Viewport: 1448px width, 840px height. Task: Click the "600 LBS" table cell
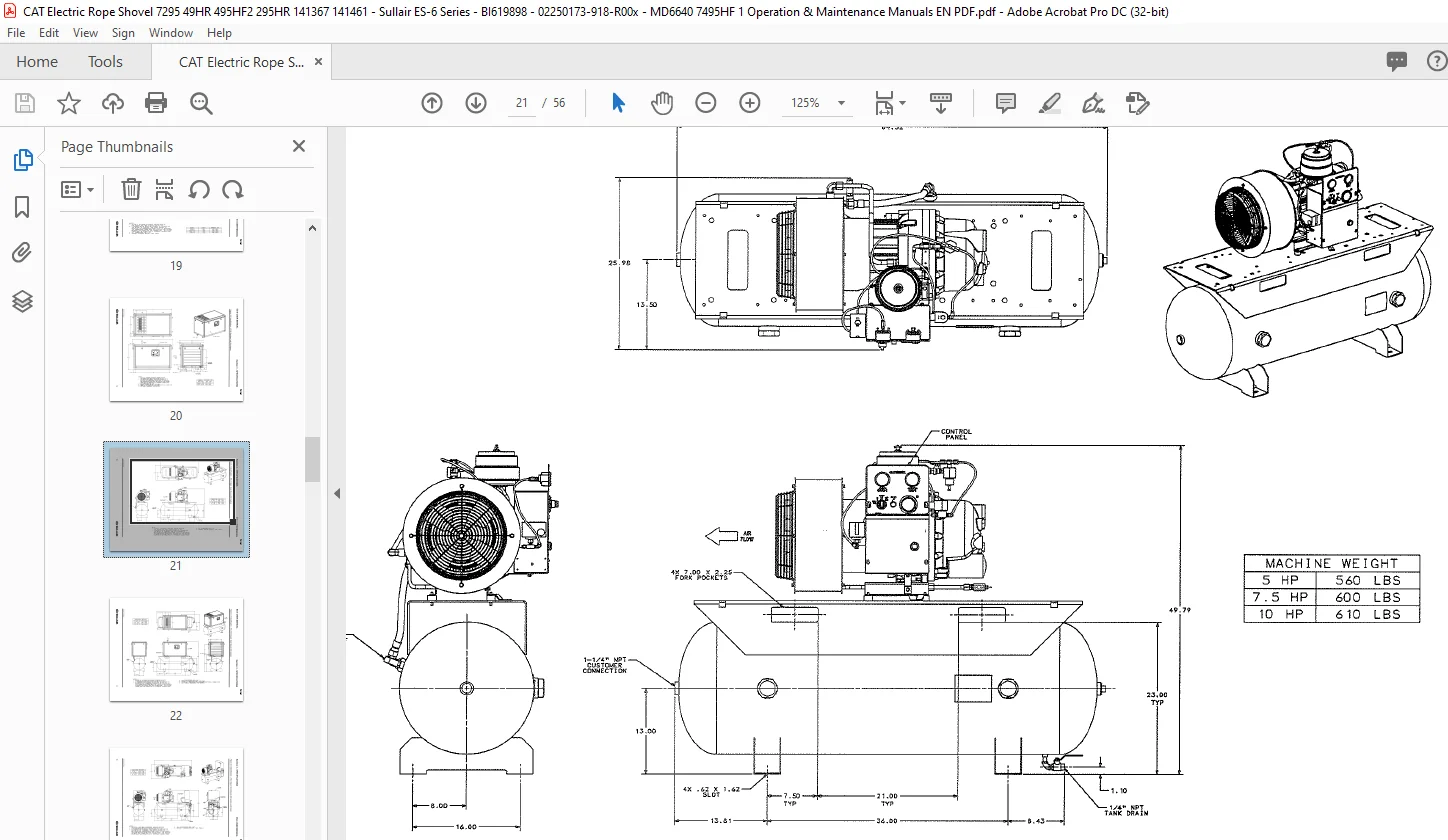pos(1367,597)
